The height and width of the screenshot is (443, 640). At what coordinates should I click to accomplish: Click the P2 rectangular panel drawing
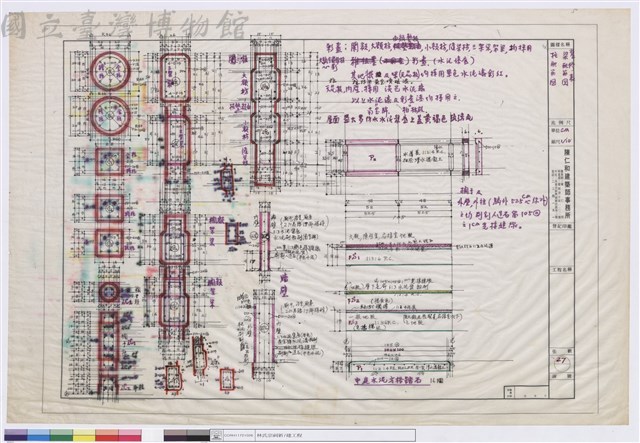[x=372, y=157]
